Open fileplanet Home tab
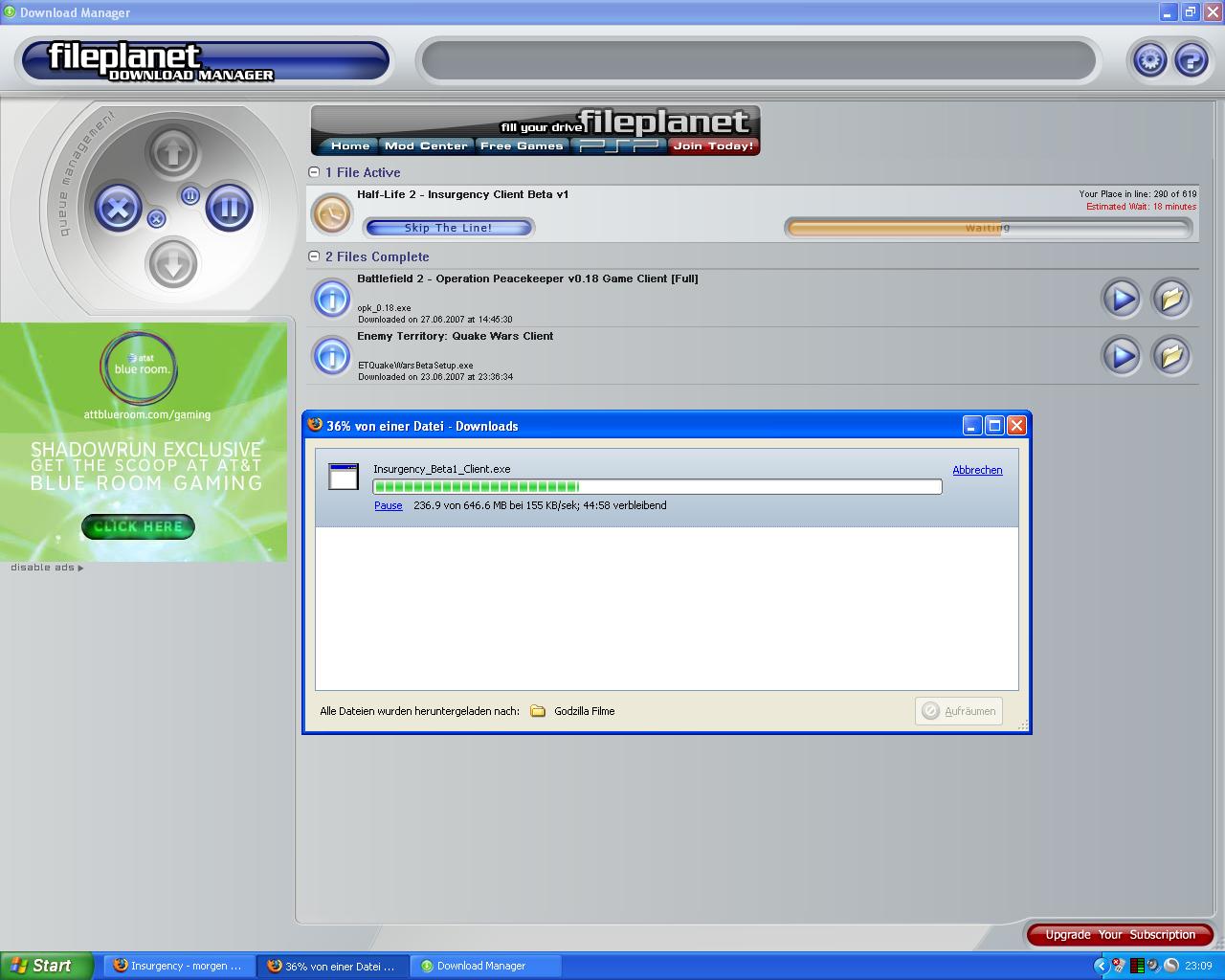This screenshot has width=1225, height=980. coord(349,145)
